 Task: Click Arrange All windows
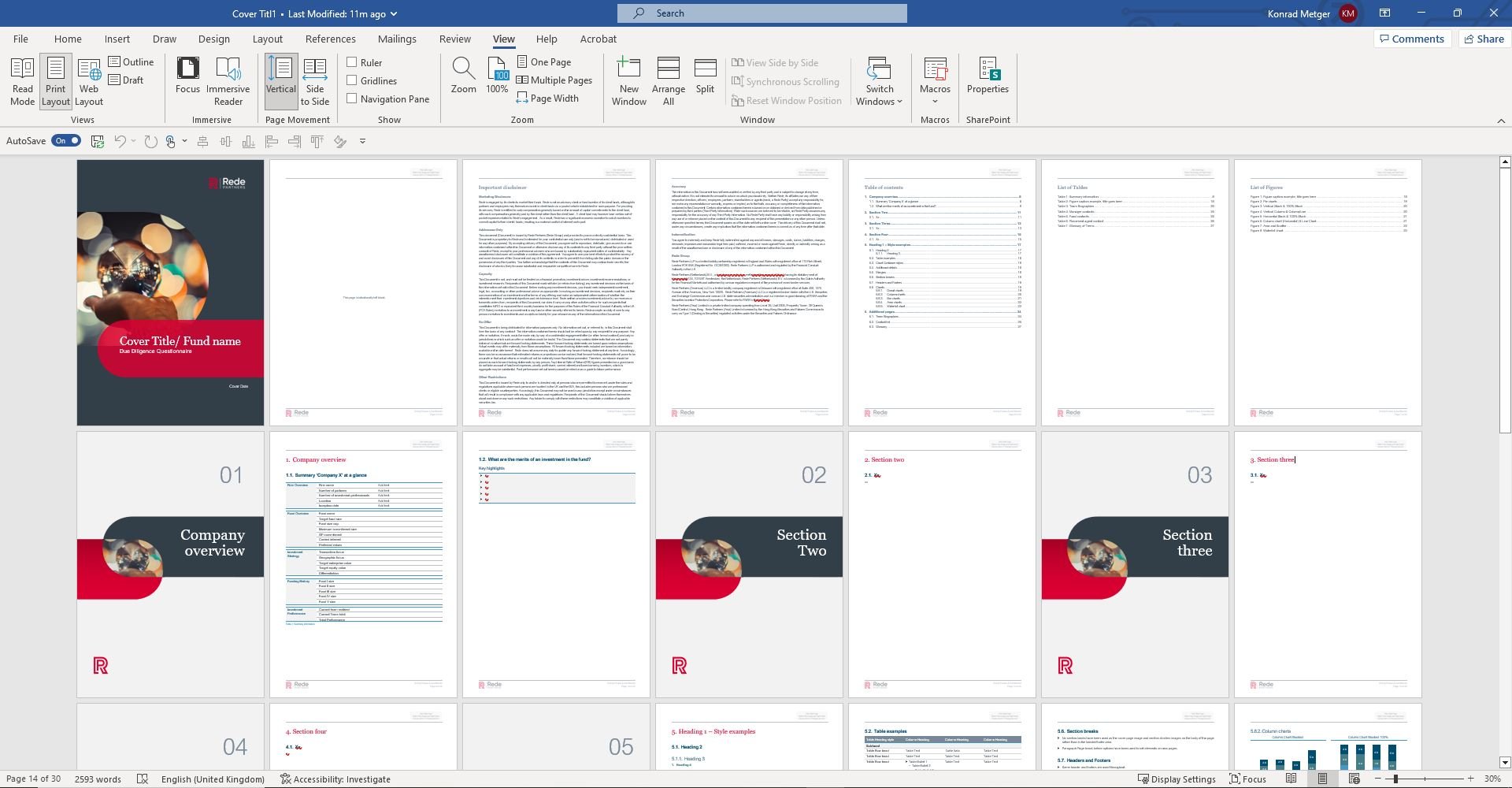pos(668,81)
